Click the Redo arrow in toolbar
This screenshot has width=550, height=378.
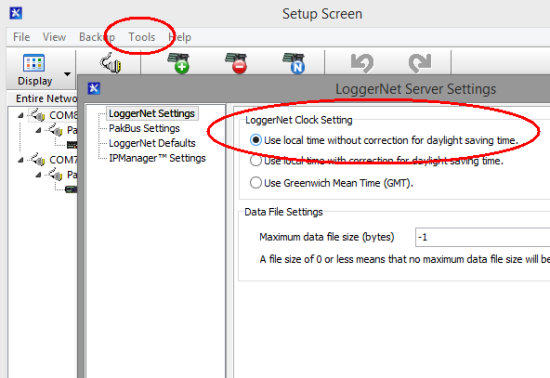pos(420,63)
